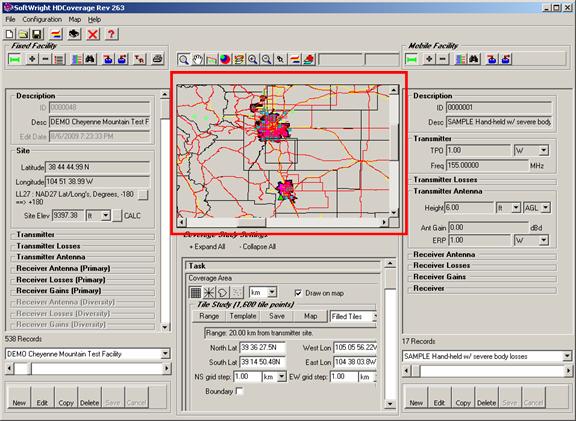Click the Map button in Tile Study

[310, 316]
